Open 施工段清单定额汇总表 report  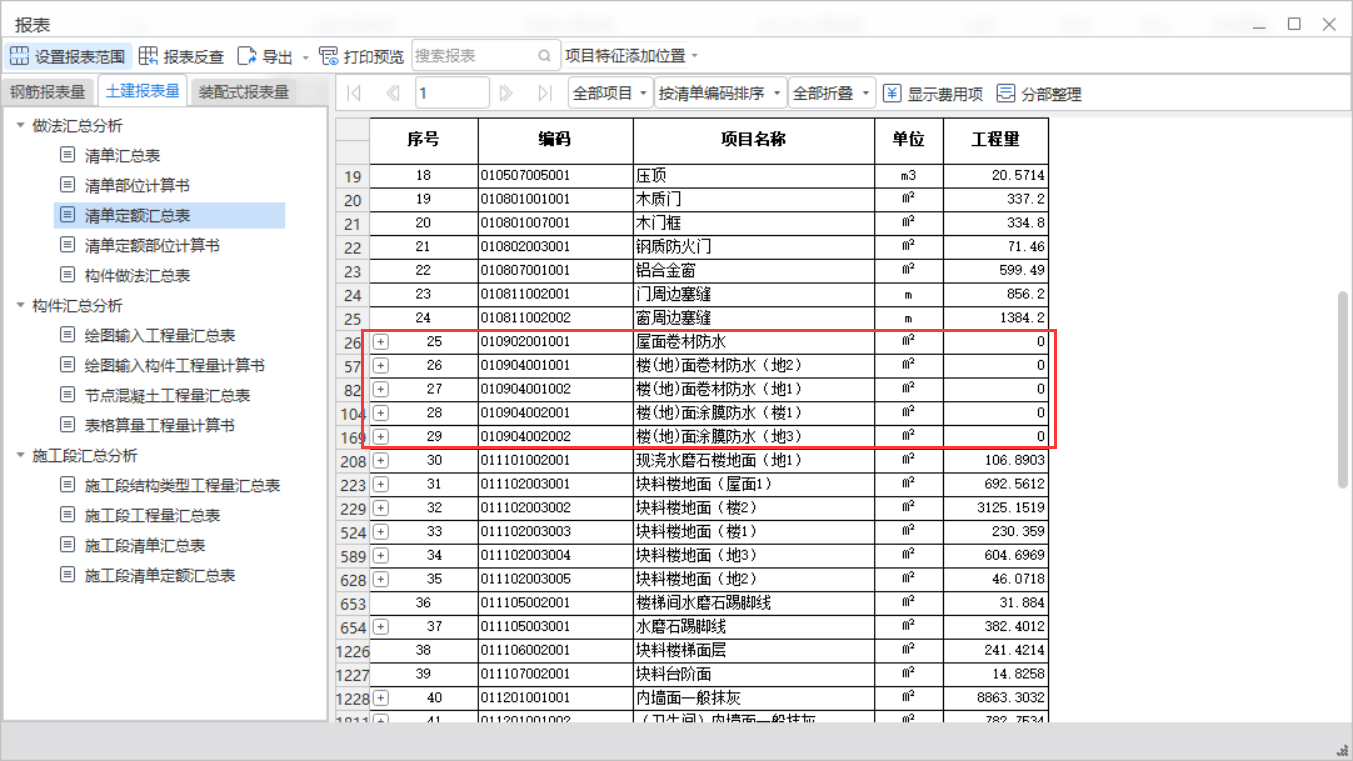159,575
